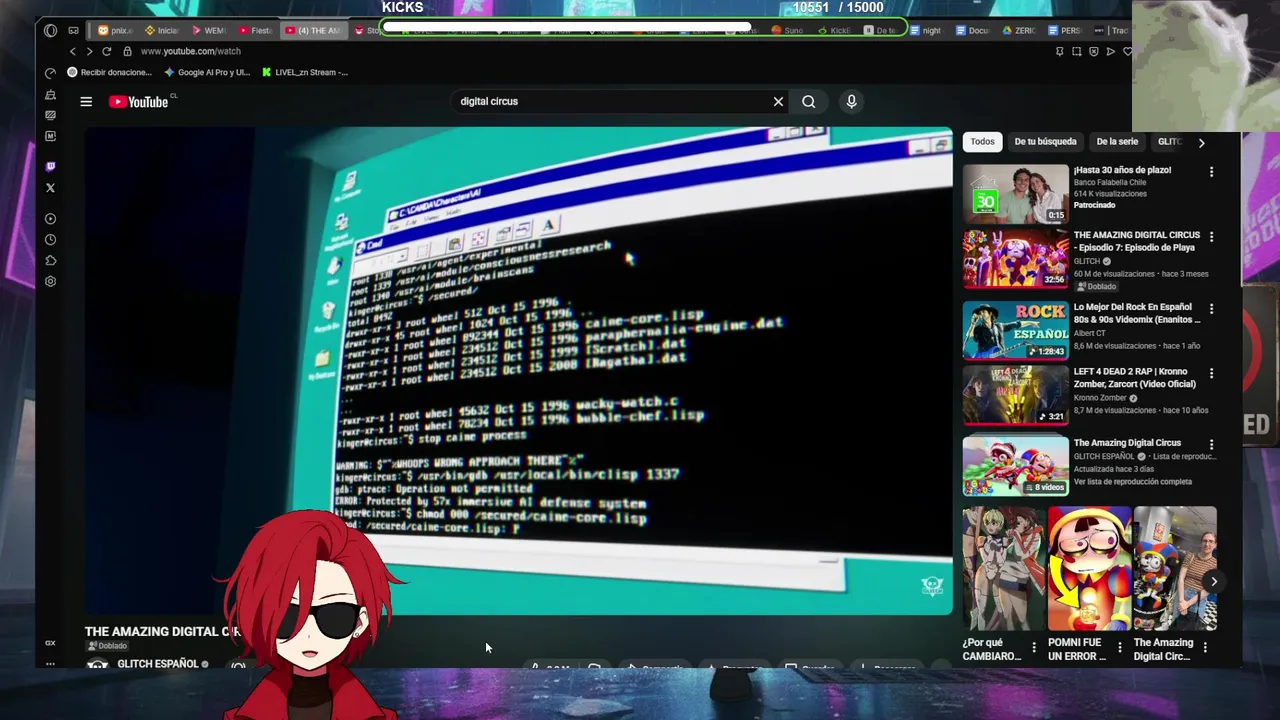Open 'Google AI Pro y Ul...' bookmark
Image resolution: width=1280 pixels, height=720 pixels.
click(x=207, y=72)
